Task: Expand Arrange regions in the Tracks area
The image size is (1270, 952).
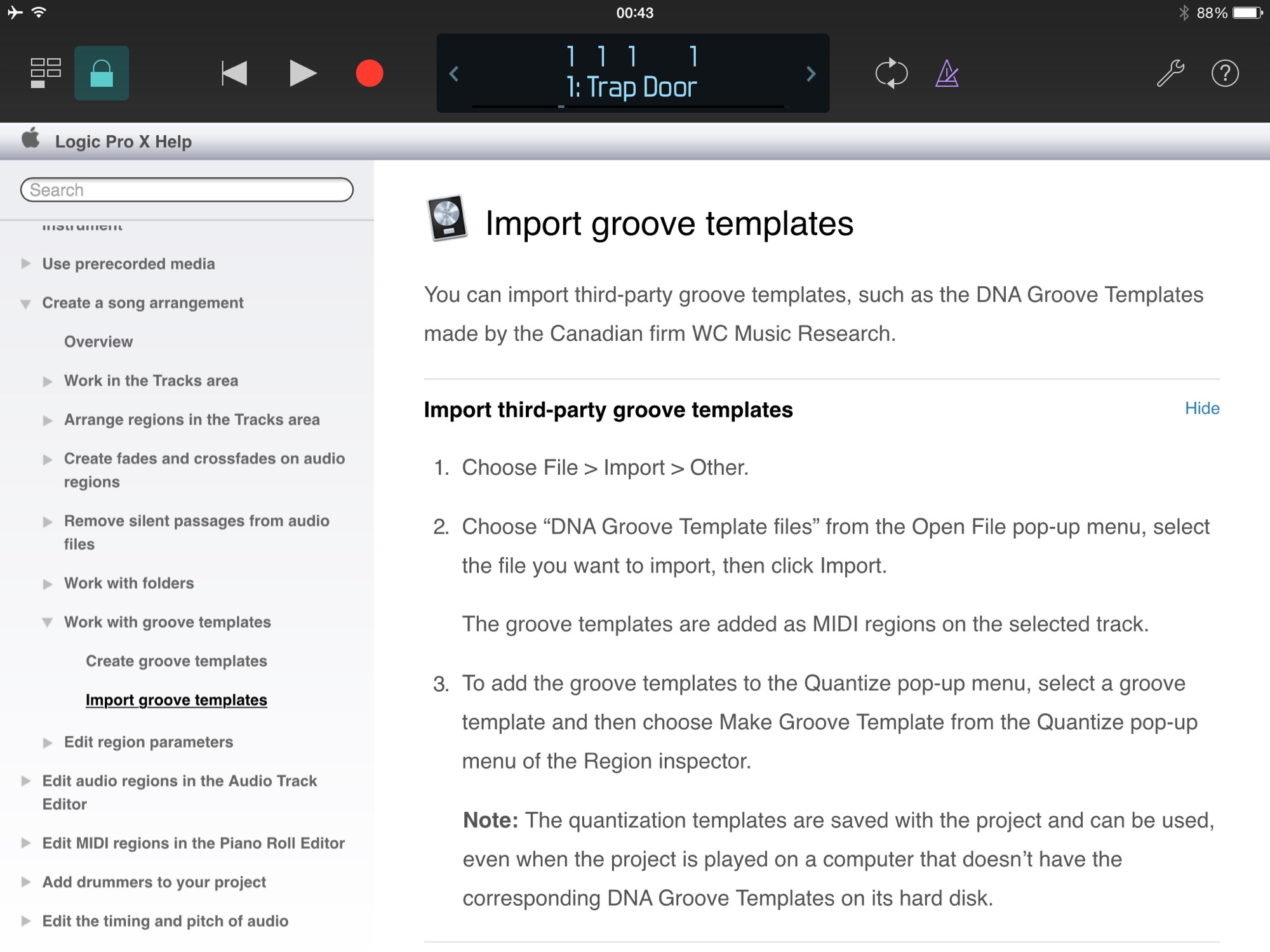Action: (48, 420)
